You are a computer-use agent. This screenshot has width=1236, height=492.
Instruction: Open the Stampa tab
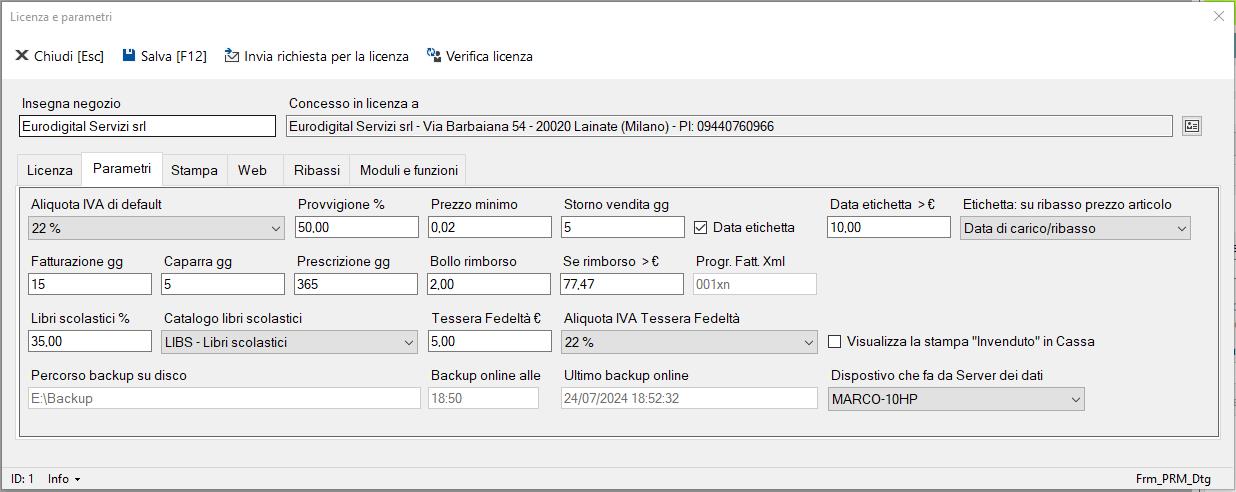click(194, 170)
